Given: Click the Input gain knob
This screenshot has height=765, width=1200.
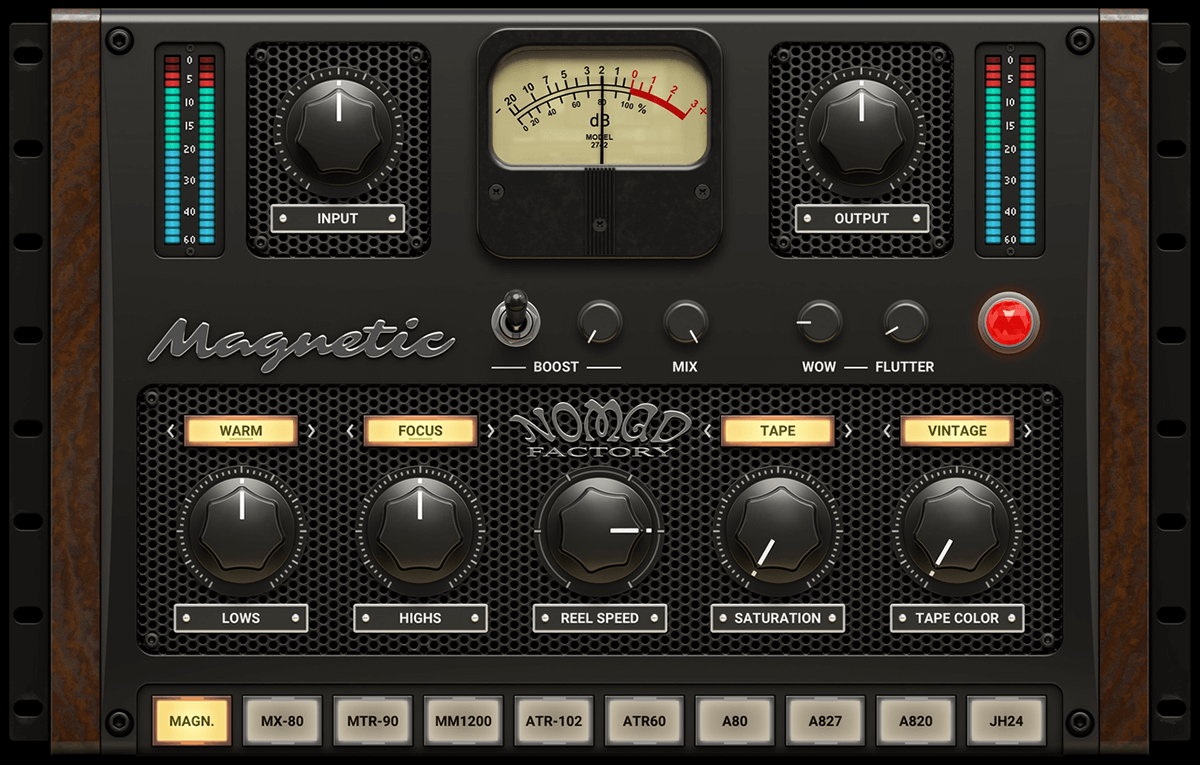Looking at the screenshot, I should click(x=338, y=128).
